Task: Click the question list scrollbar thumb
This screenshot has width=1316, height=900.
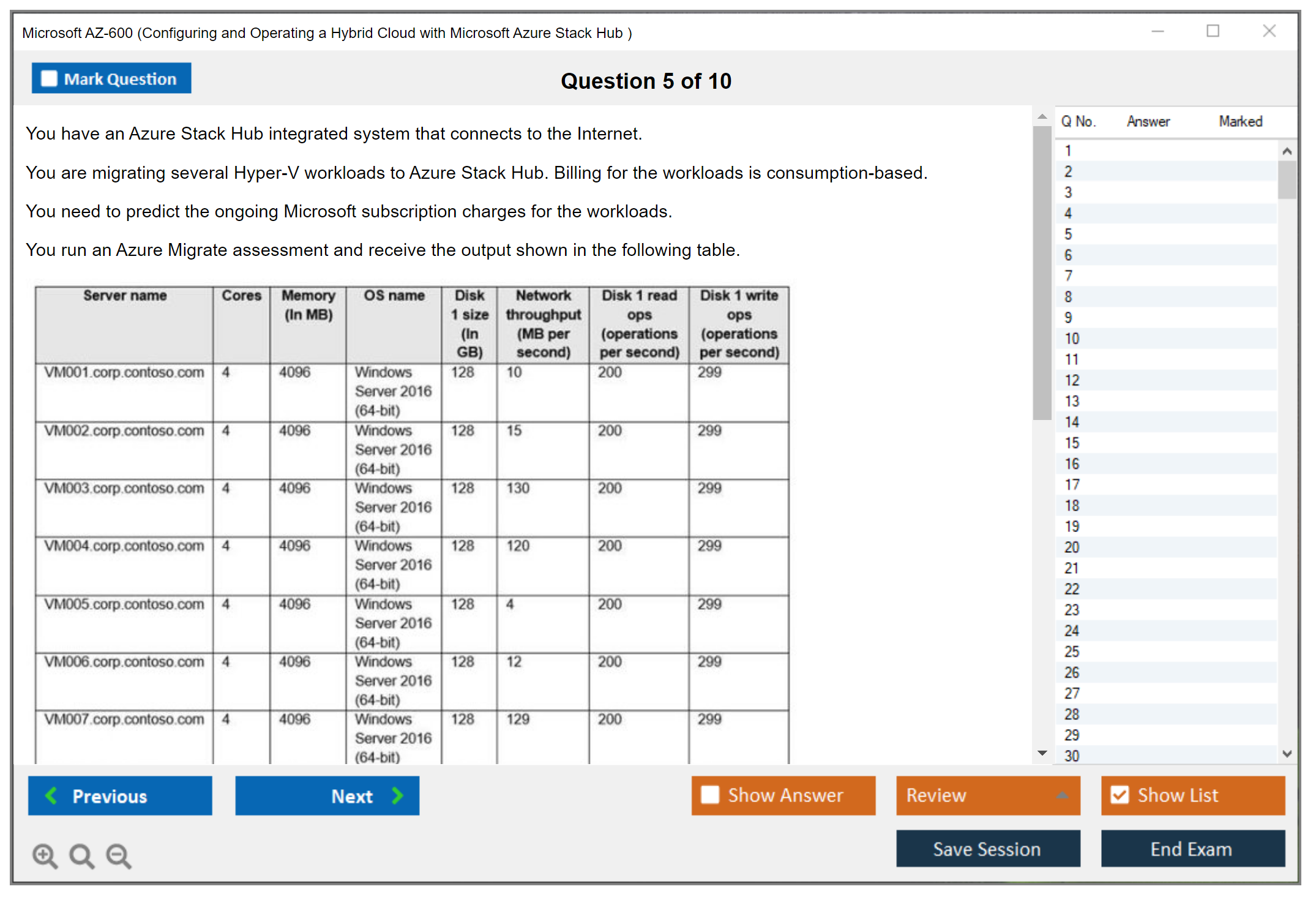Action: click(x=1287, y=180)
